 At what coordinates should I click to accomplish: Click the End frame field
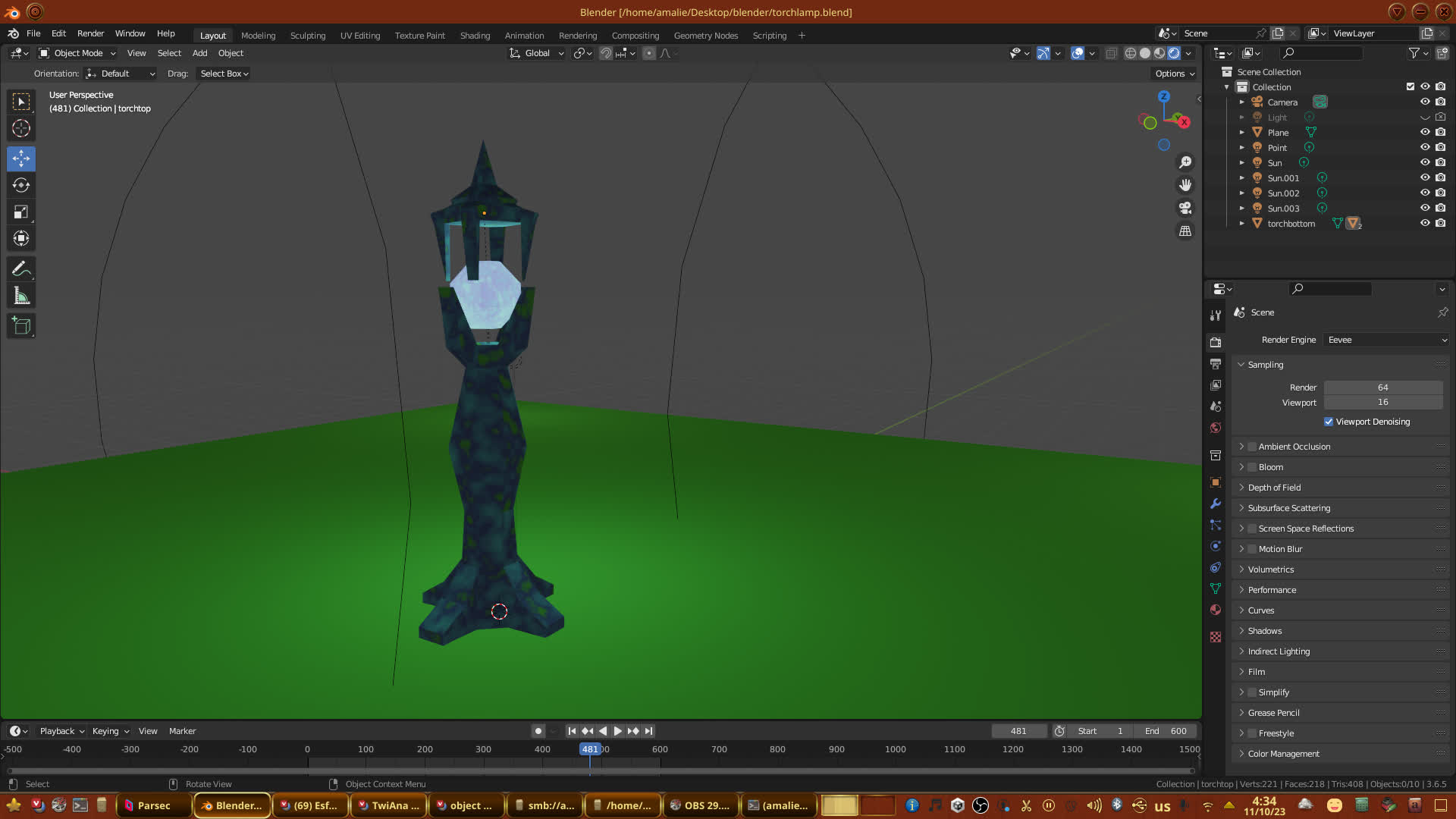[1166, 731]
